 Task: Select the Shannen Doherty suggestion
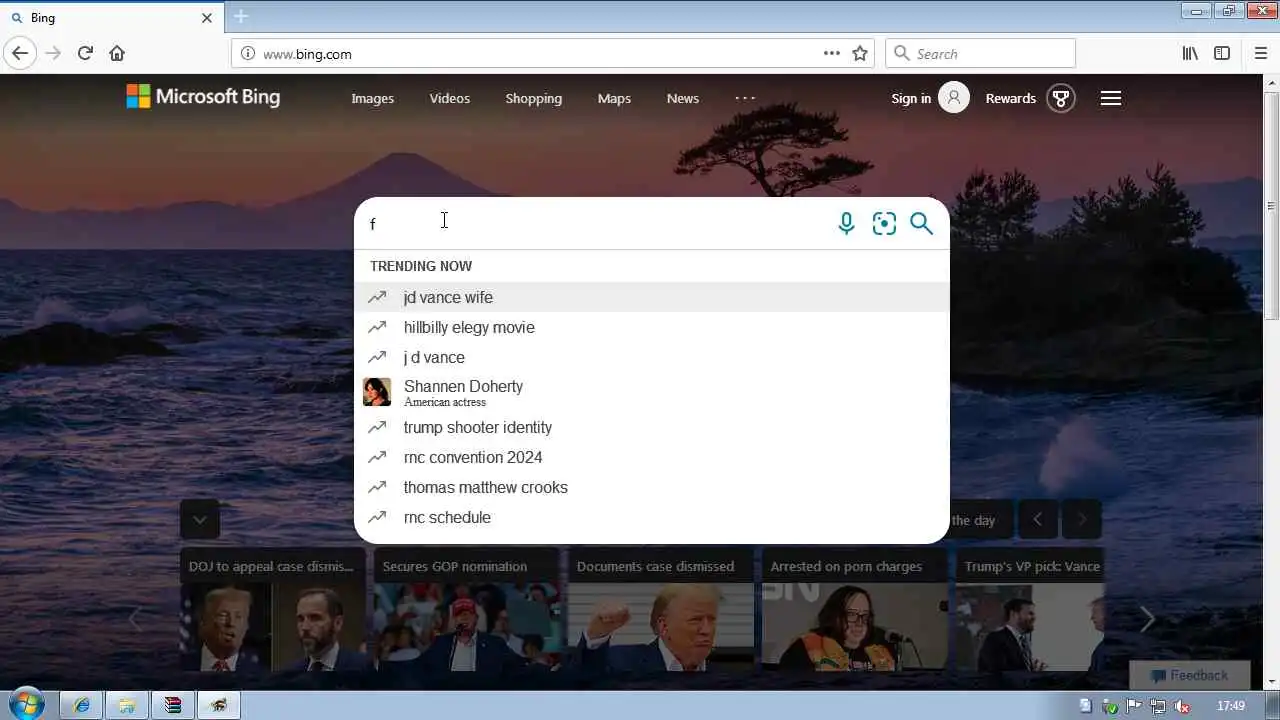(651, 392)
